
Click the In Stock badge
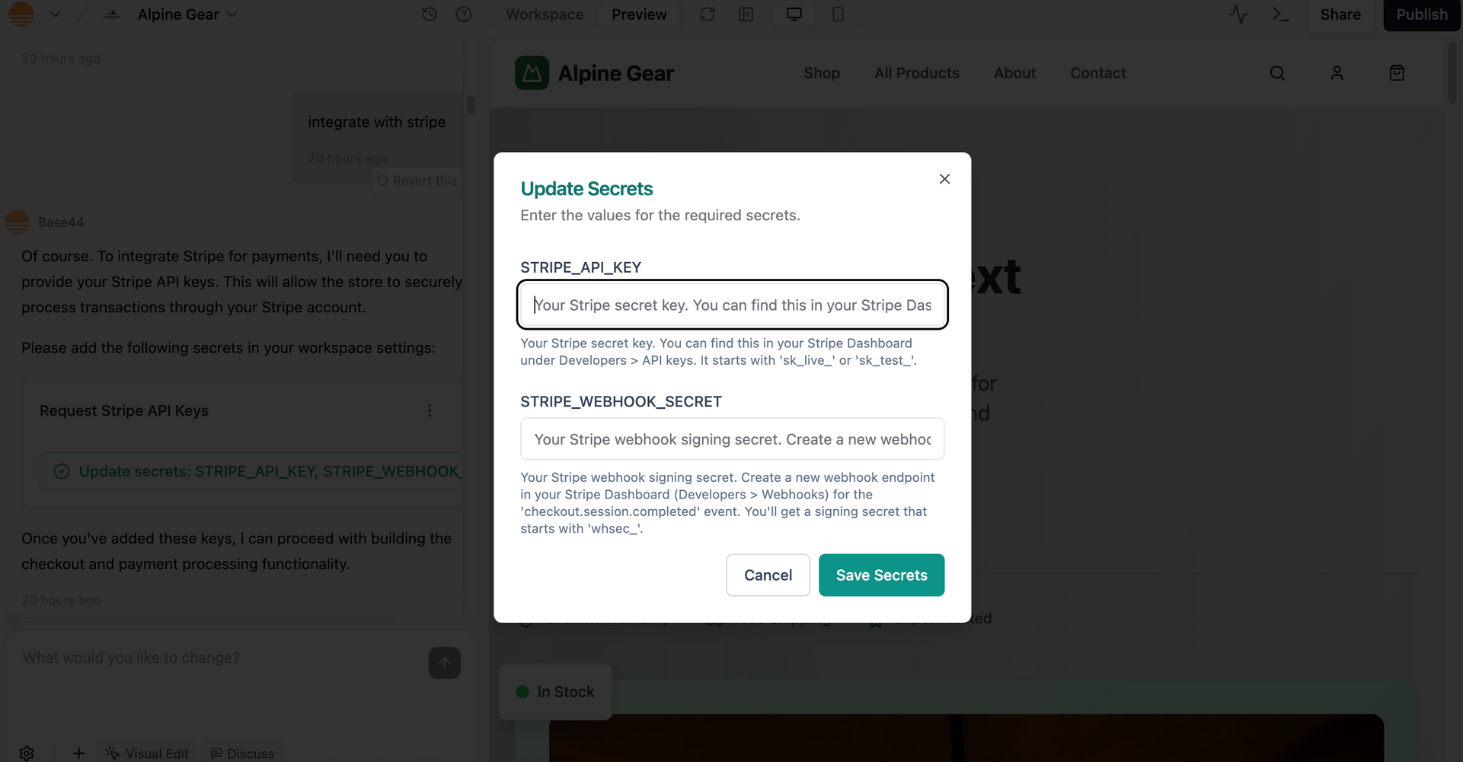pos(555,692)
